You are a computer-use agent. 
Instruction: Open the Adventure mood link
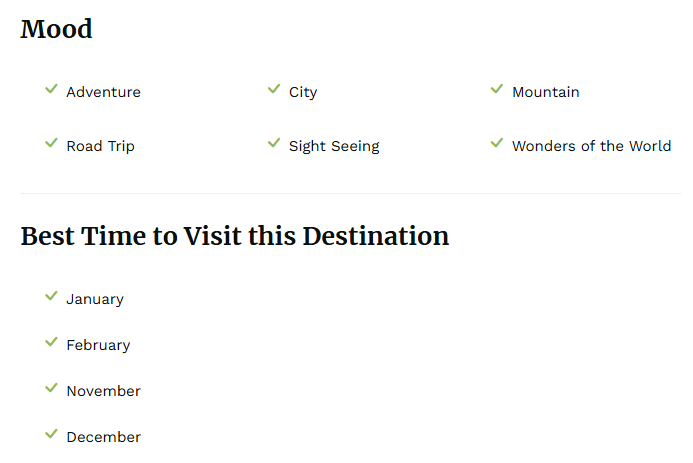click(103, 92)
